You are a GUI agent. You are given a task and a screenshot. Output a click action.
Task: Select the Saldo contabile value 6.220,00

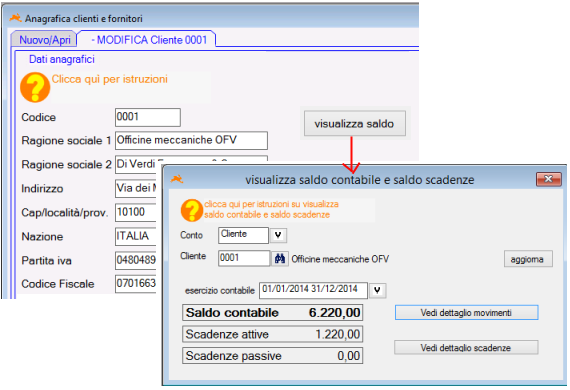(334, 313)
